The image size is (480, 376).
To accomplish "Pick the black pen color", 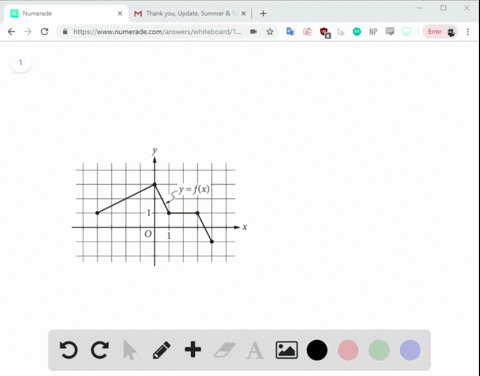I will tap(317, 350).
